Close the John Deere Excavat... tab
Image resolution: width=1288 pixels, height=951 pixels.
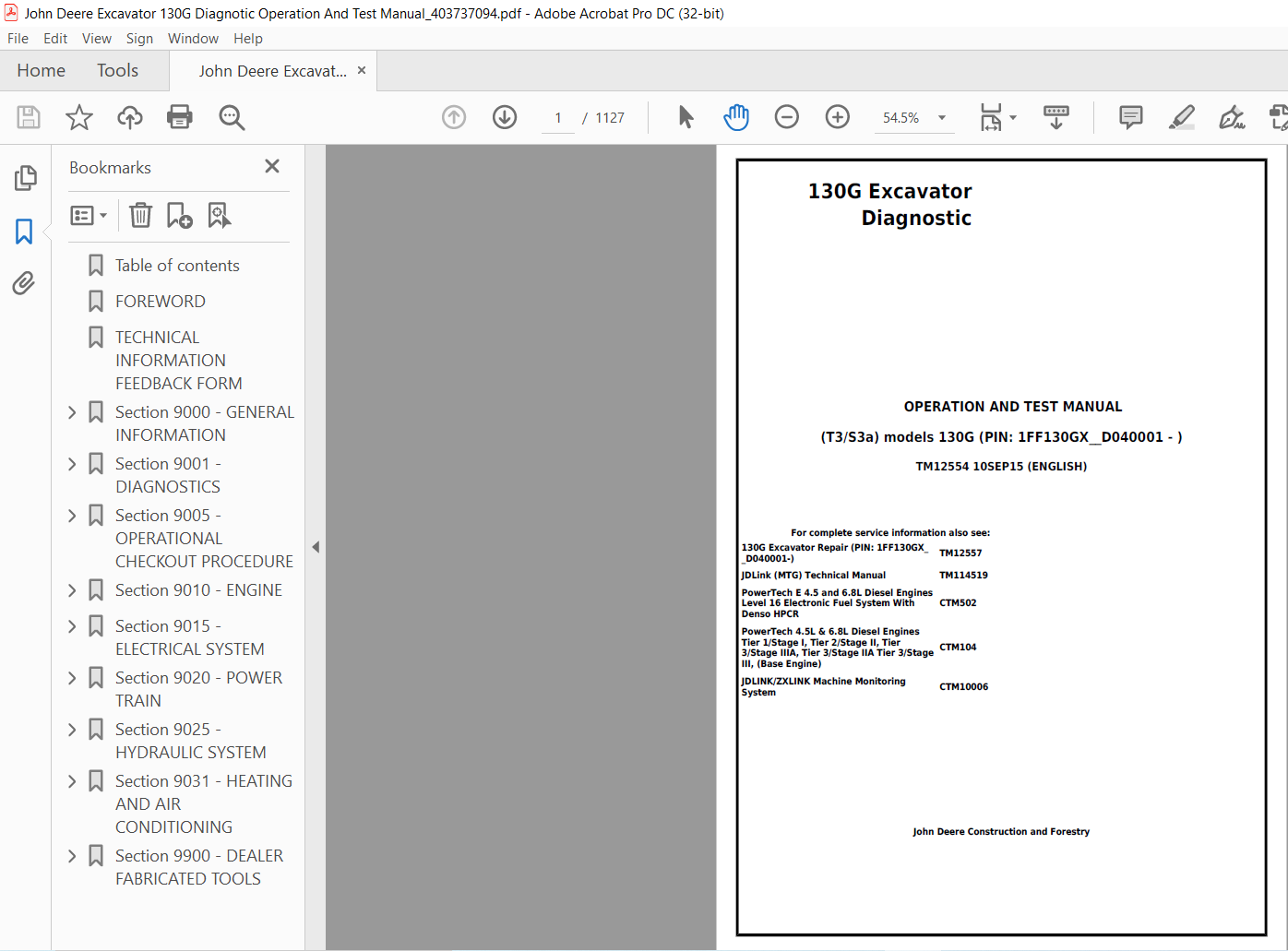(362, 70)
